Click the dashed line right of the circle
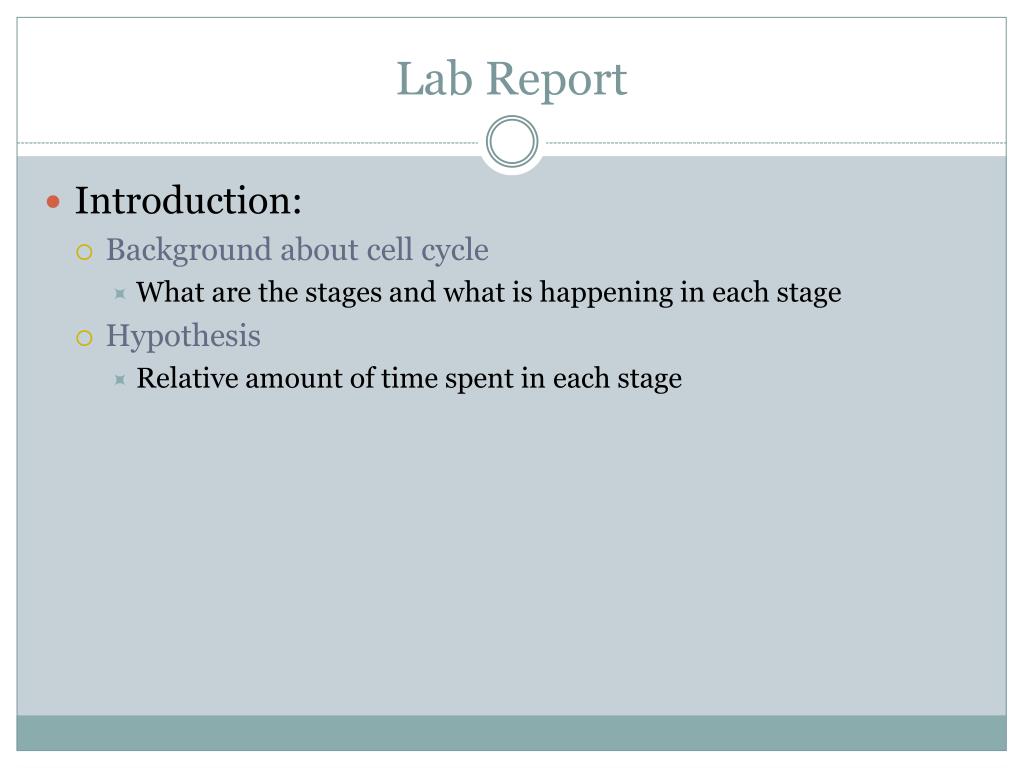The height and width of the screenshot is (768, 1024). (x=776, y=142)
